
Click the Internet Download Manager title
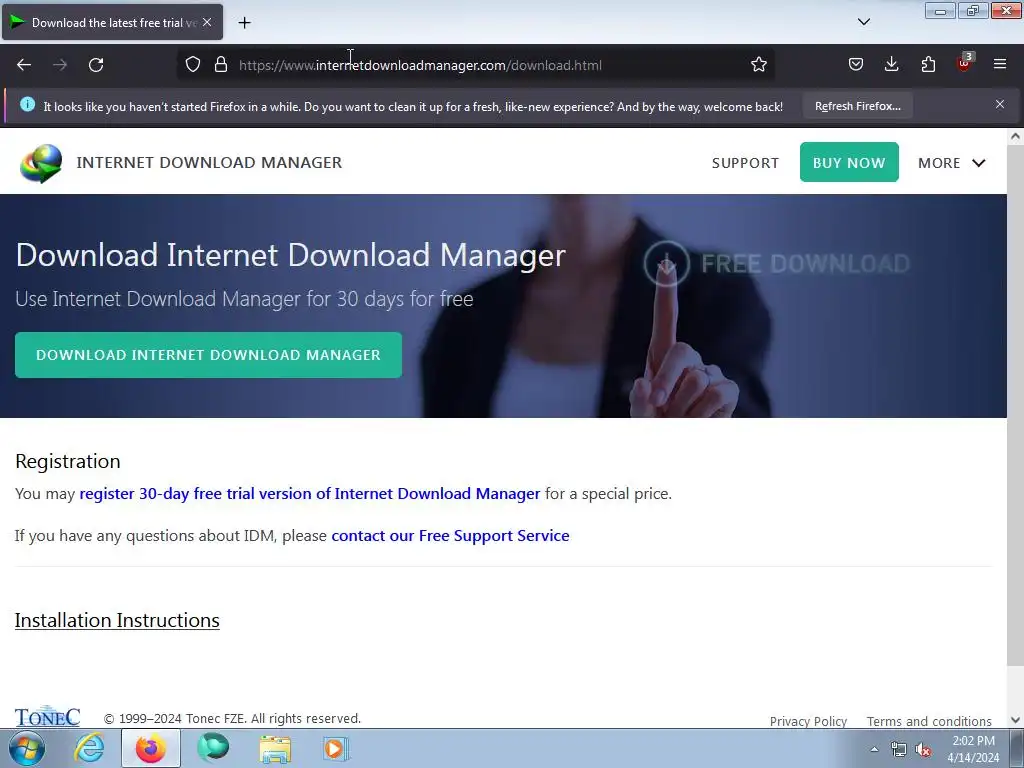pos(209,163)
